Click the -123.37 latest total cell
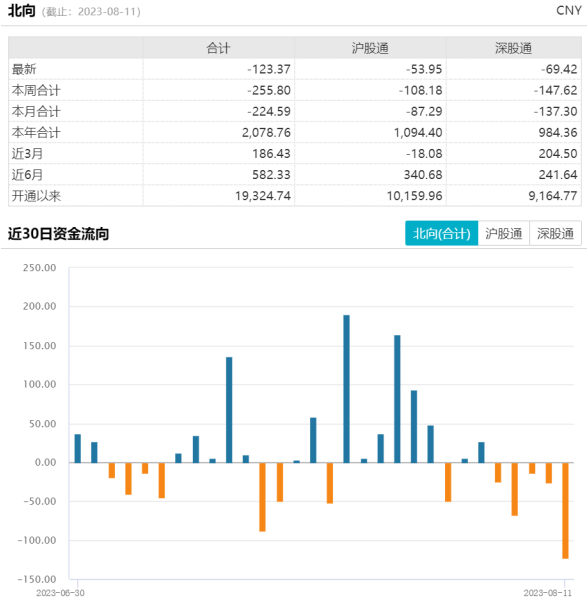 point(269,69)
